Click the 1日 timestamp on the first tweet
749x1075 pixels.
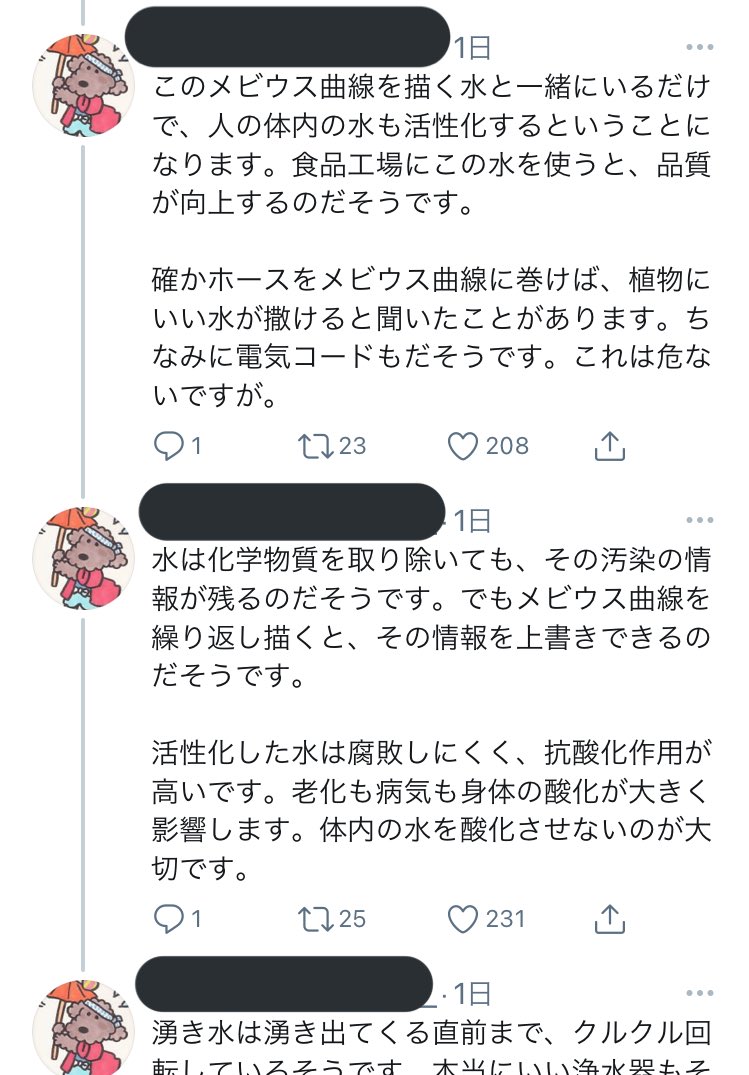click(468, 44)
